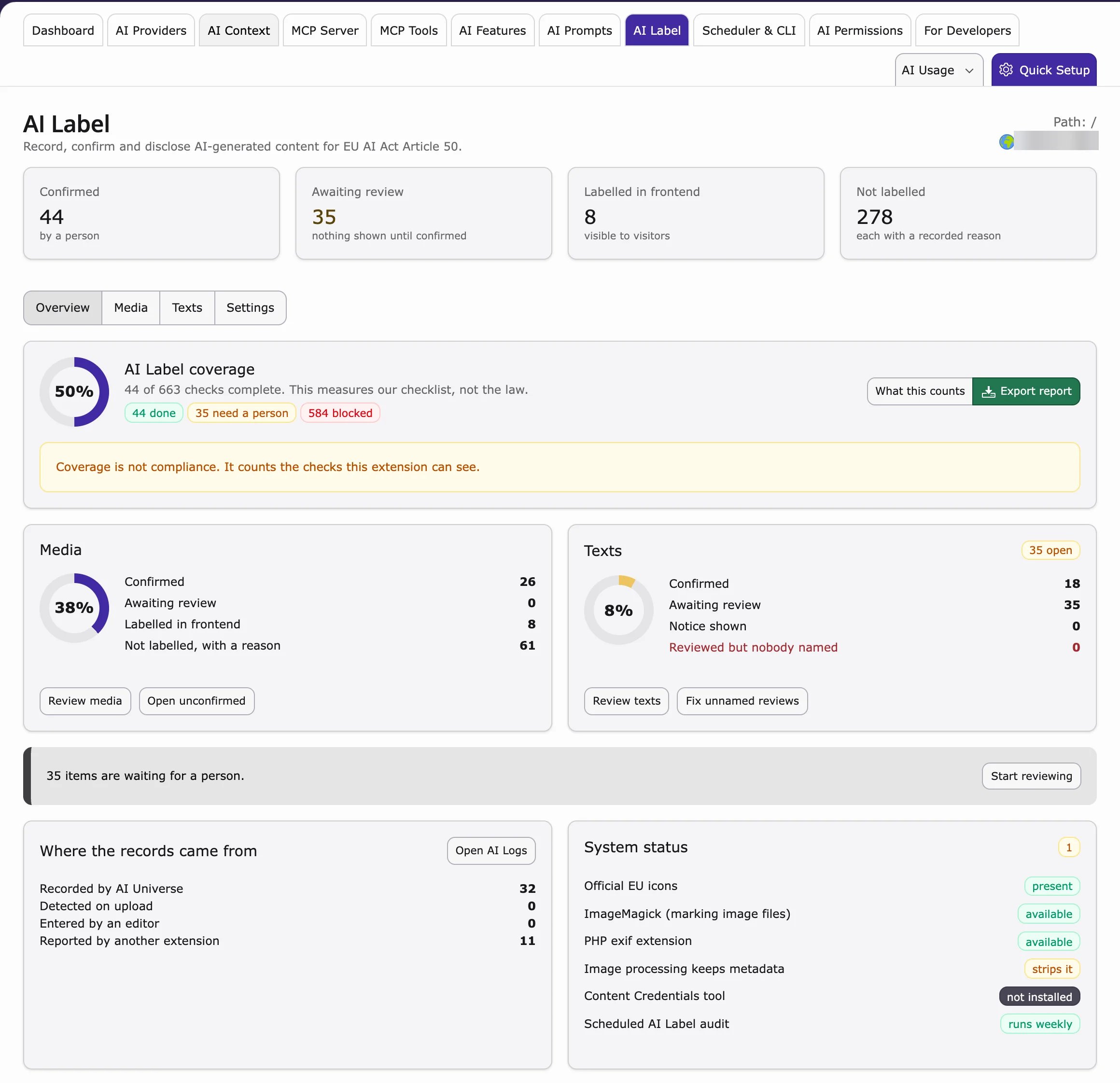Open the Scheduler & CLI tab
Screen dimensions: 1120x1083
tap(749, 30)
